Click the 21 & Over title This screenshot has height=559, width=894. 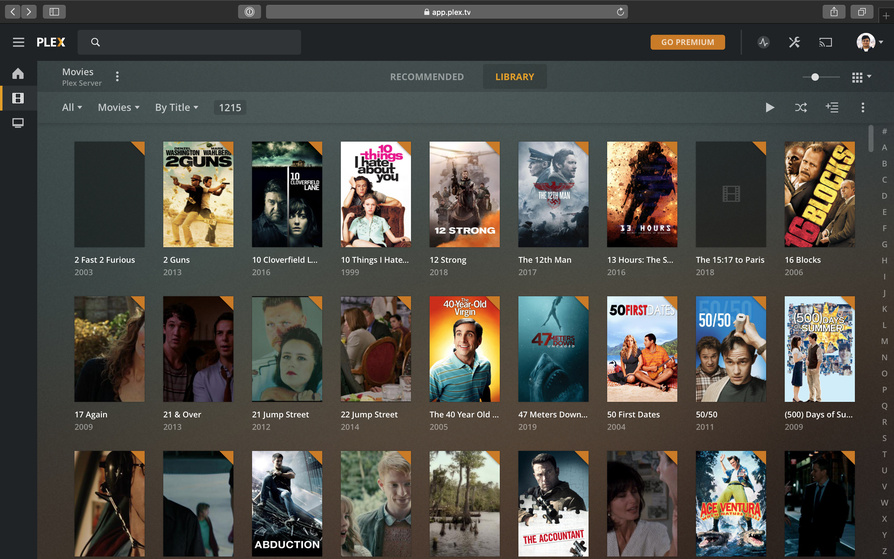(182, 415)
